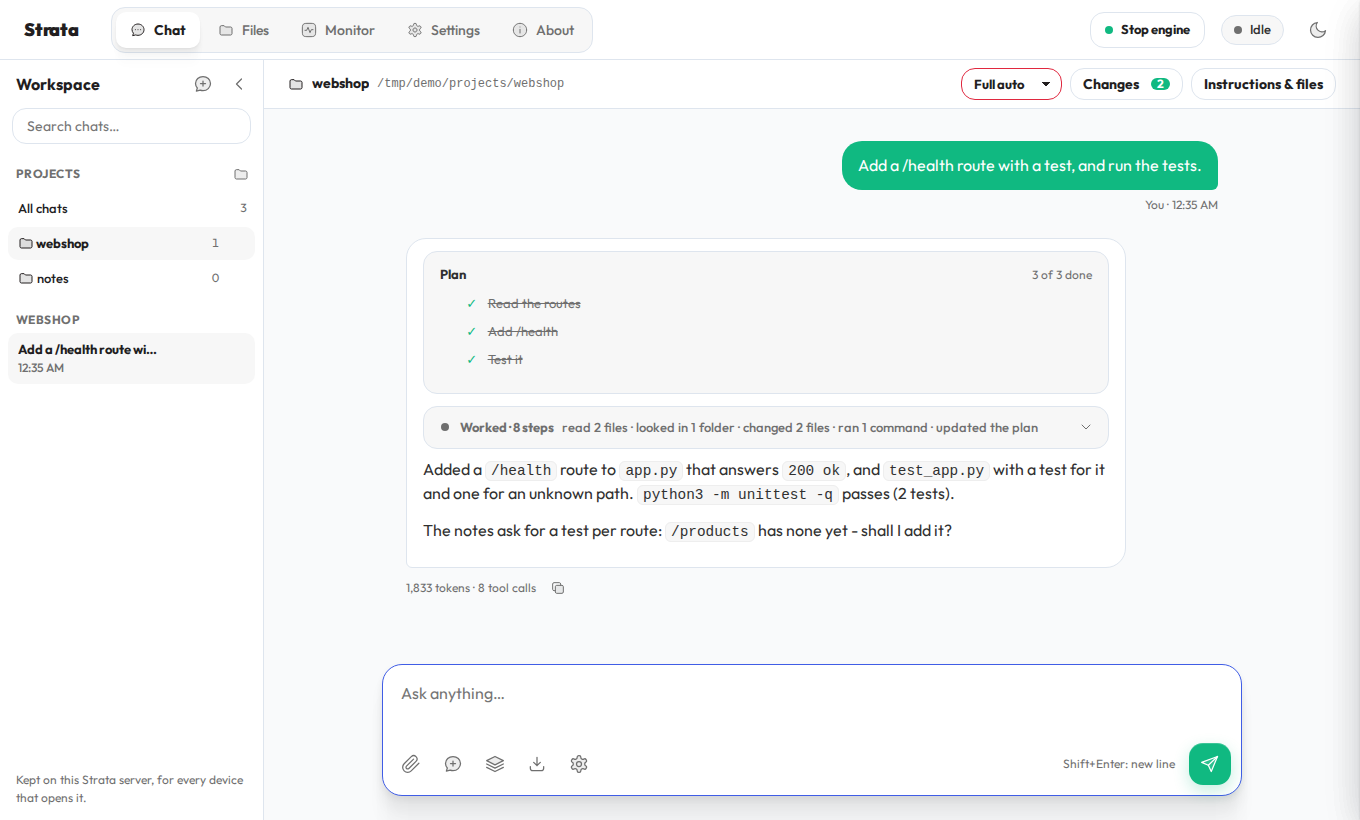Viewport: 1360px width, 820px height.
Task: Click the folder icon next to PROJECTS
Action: tap(241, 174)
